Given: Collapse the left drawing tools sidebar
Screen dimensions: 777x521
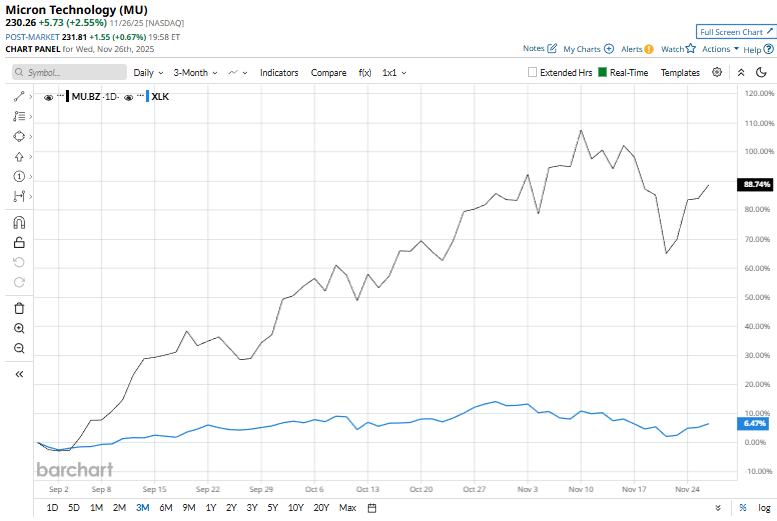Looking at the screenshot, I should point(19,374).
